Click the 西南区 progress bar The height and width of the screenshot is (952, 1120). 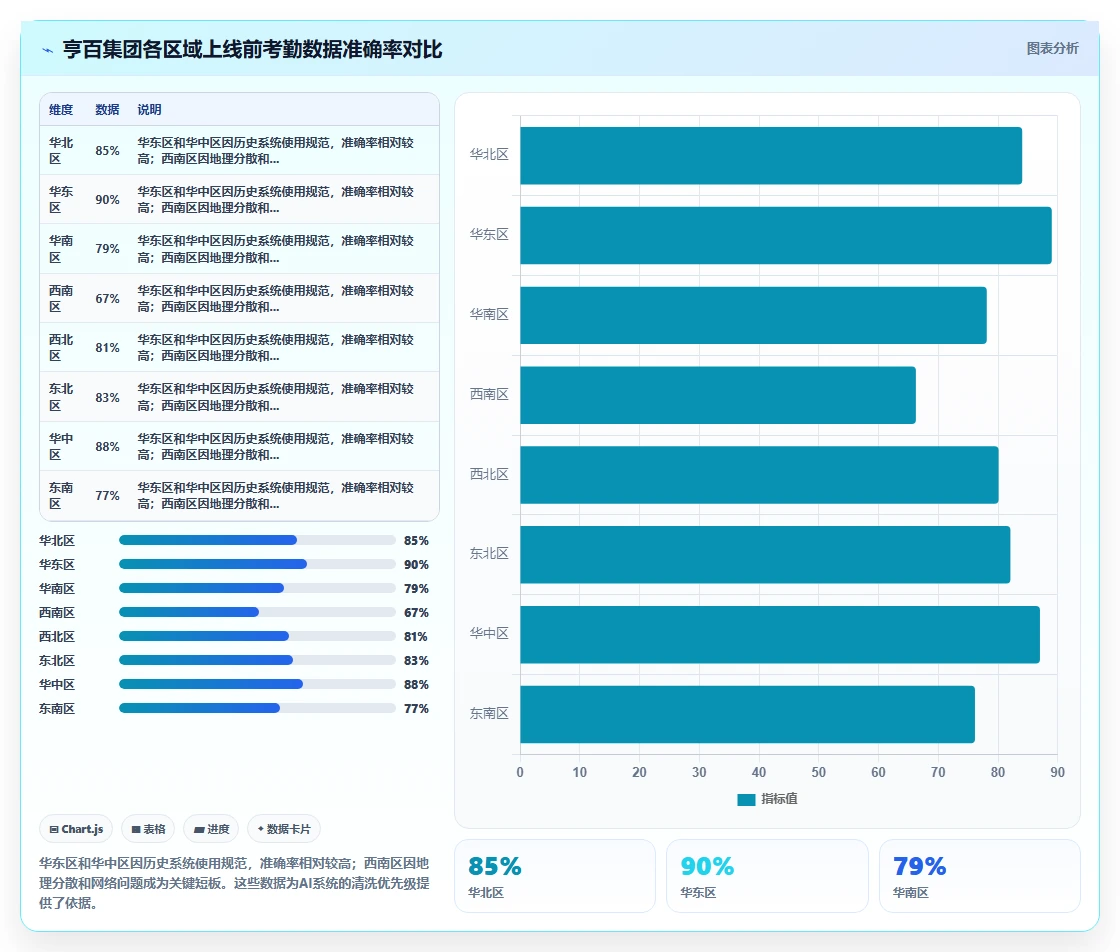point(257,612)
